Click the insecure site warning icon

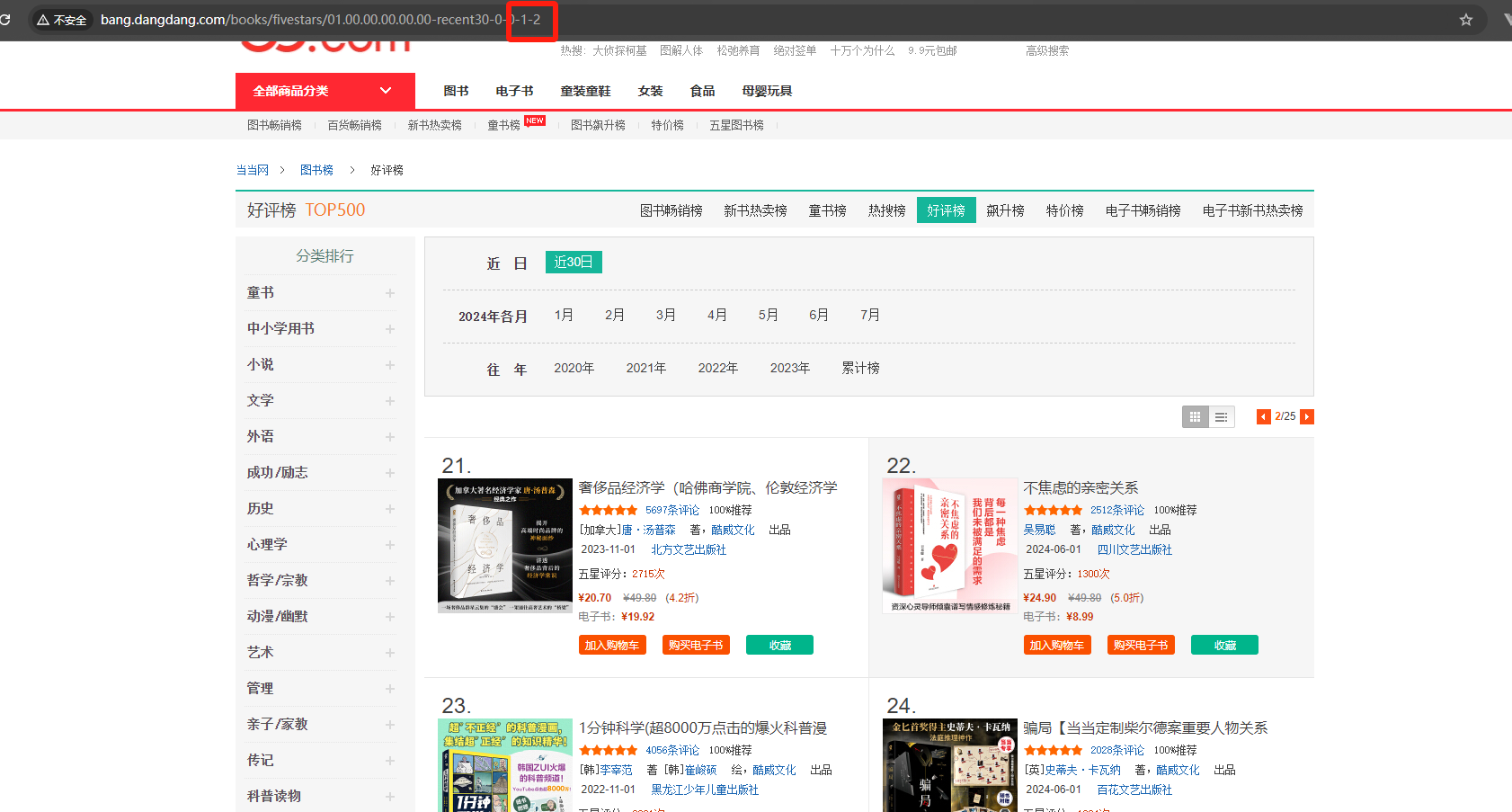click(42, 20)
